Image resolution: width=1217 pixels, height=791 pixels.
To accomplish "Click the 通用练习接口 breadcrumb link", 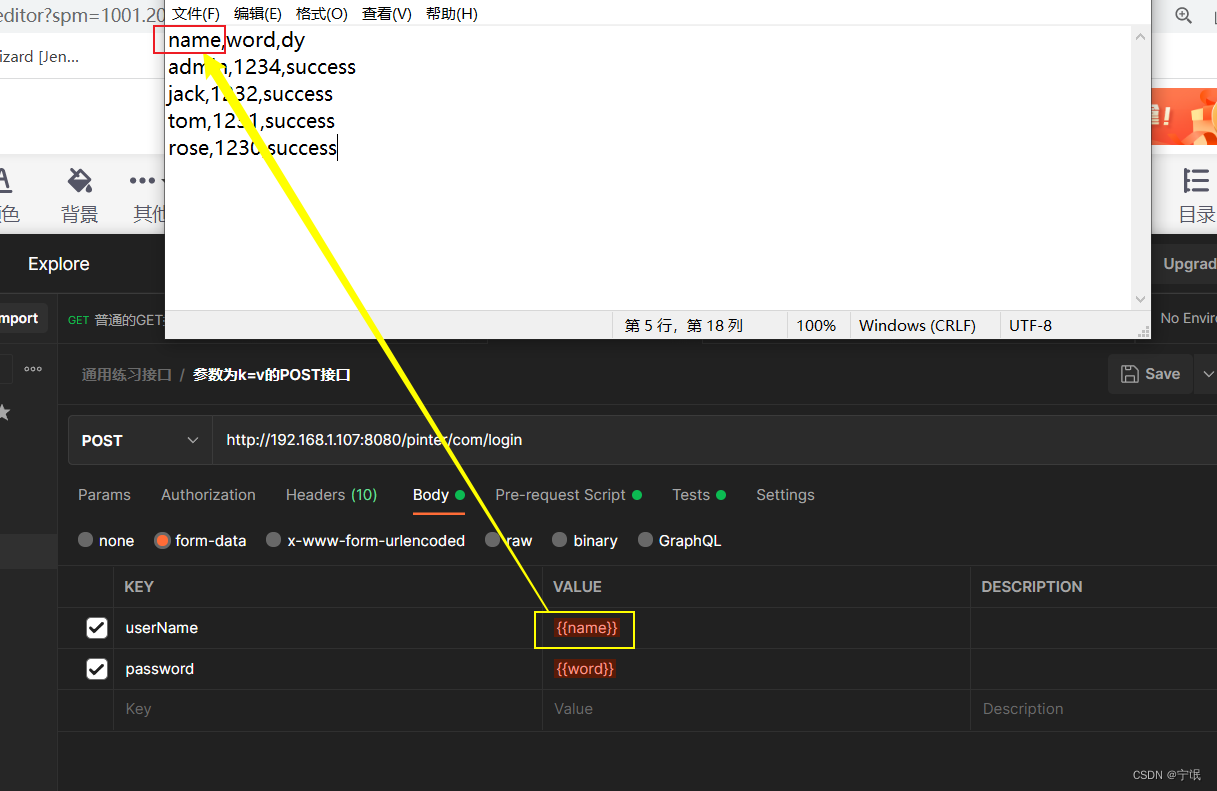I will [126, 375].
